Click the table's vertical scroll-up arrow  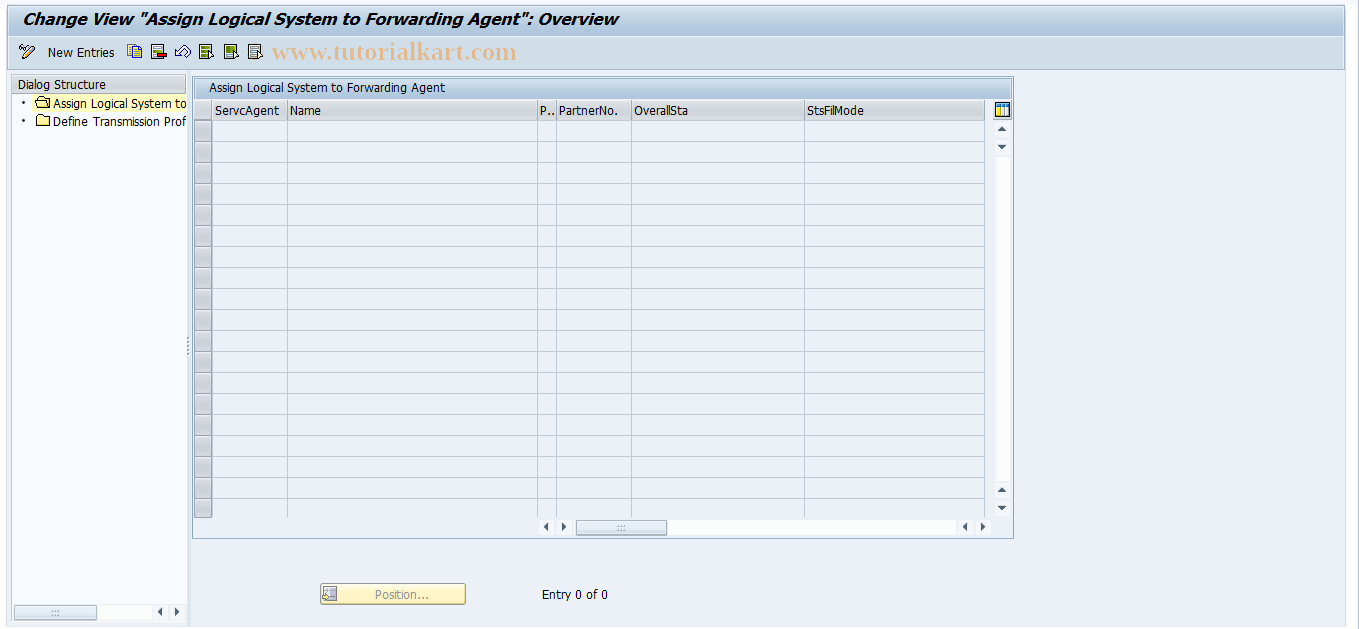[1001, 128]
